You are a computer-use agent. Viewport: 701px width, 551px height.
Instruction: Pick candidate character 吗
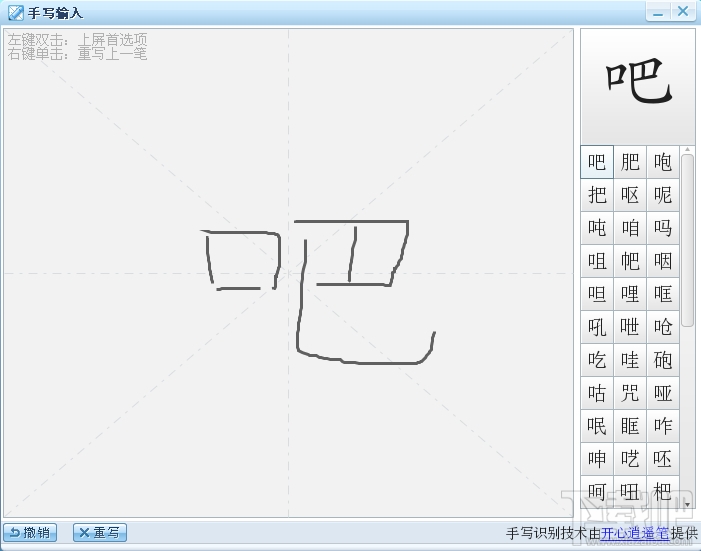click(663, 228)
